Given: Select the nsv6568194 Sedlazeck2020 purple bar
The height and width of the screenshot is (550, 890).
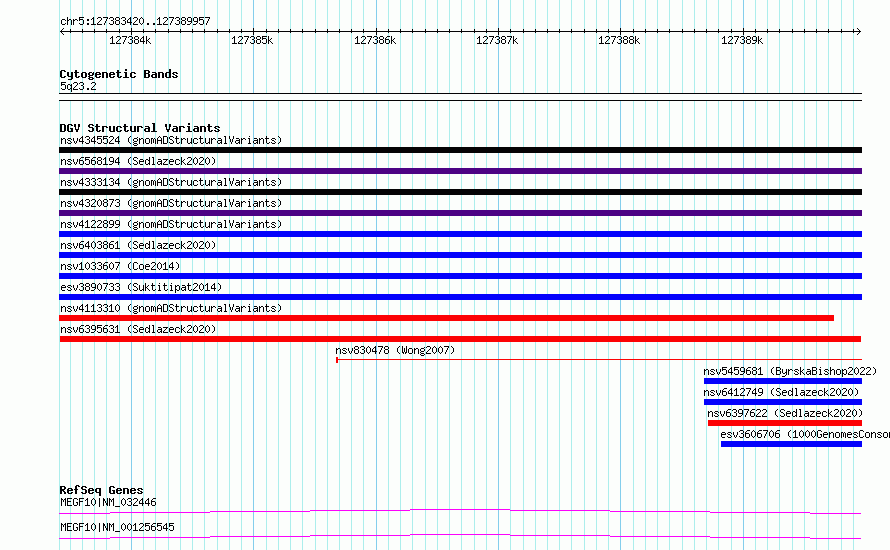Looking at the screenshot, I should click(460, 171).
